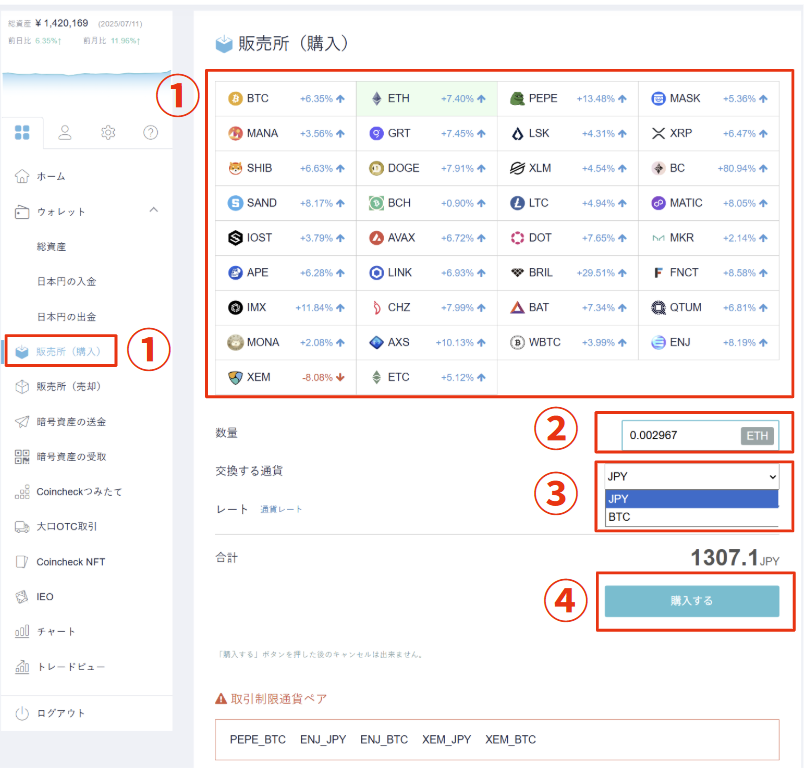Choose JPY option in currency list
Viewport: 806px width, 772px height.
coord(691,499)
